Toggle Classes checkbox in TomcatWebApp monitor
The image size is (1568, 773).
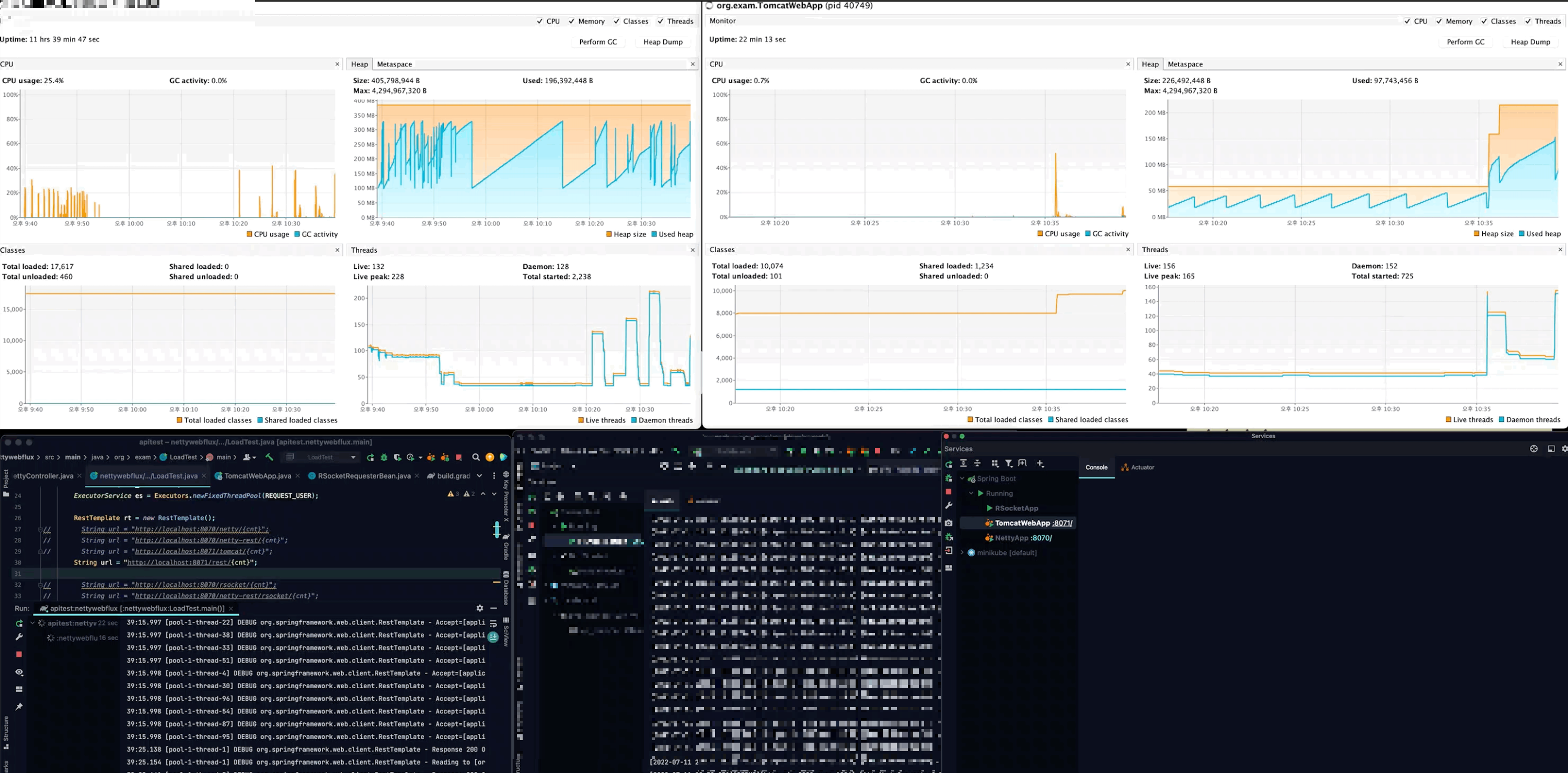1484,21
